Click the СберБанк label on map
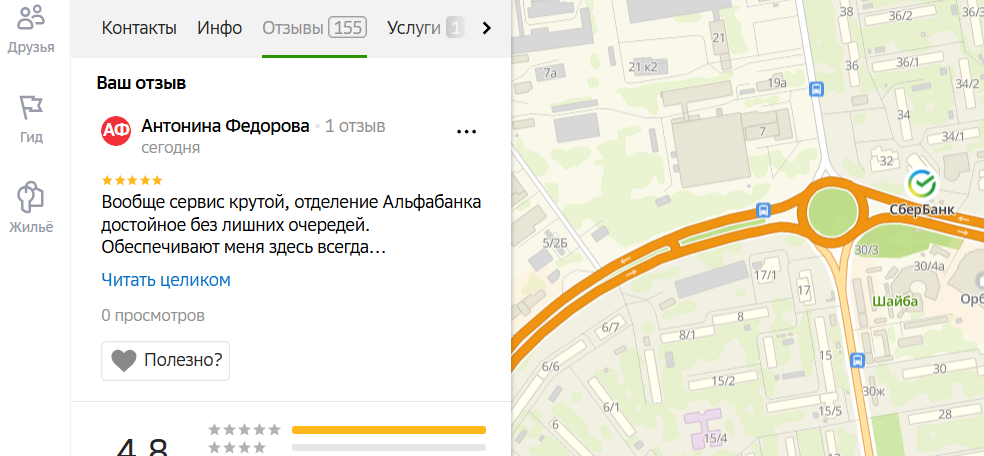The width and height of the screenshot is (984, 456). pos(921,210)
